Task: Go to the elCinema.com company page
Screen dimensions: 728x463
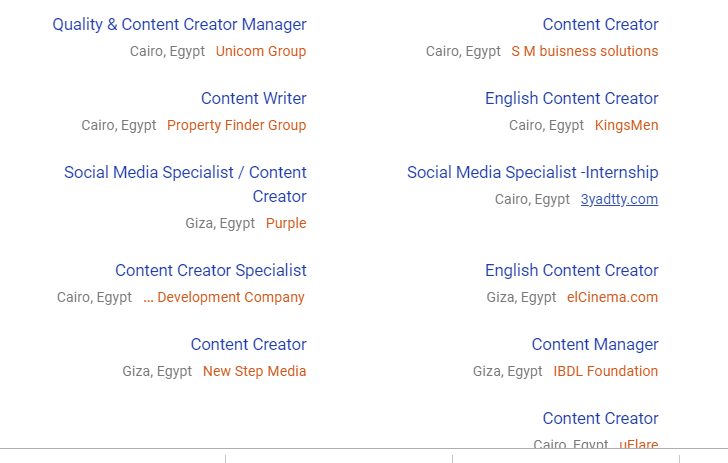Action: 612,297
